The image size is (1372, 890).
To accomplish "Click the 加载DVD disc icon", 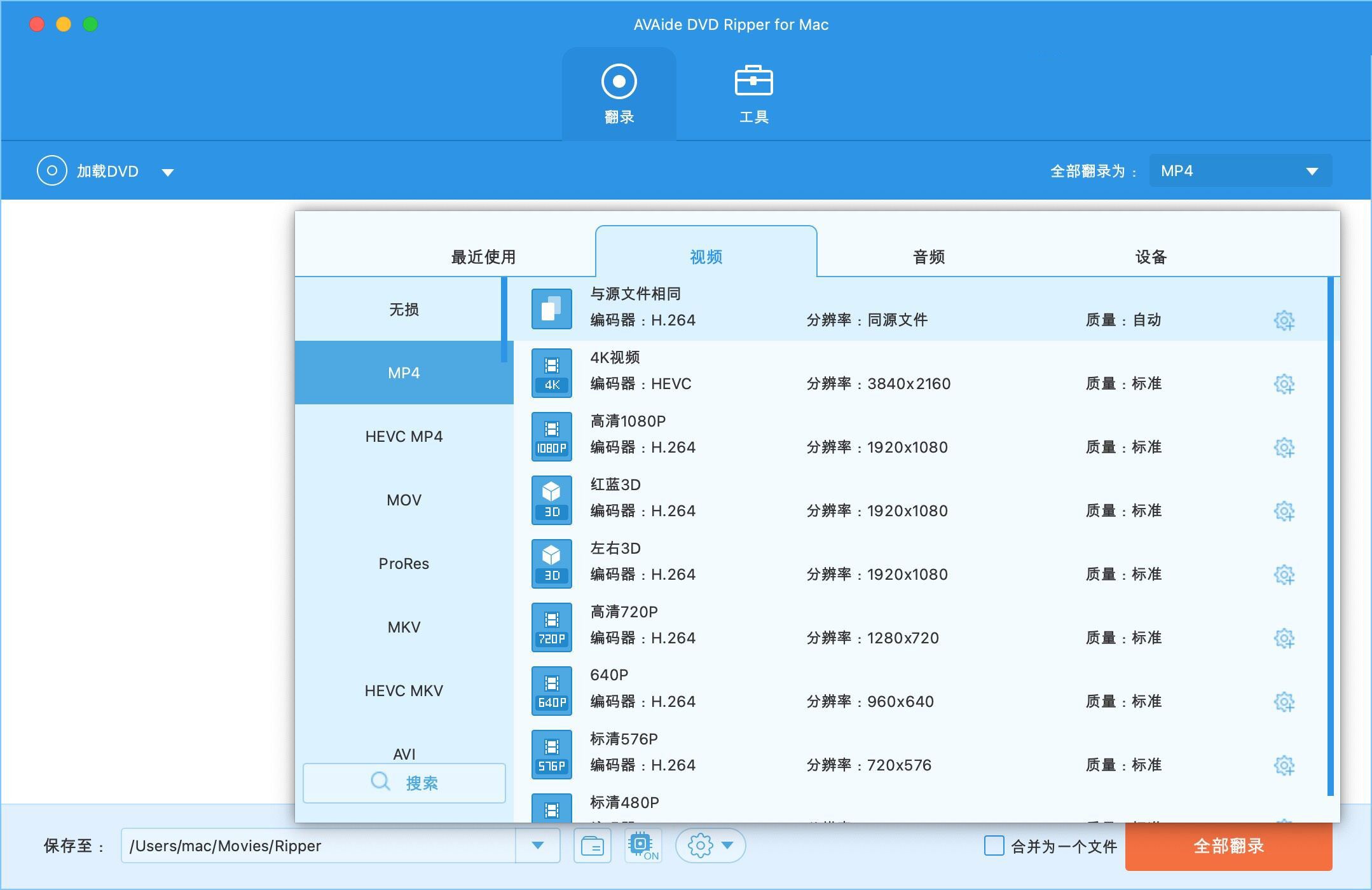I will tap(52, 170).
